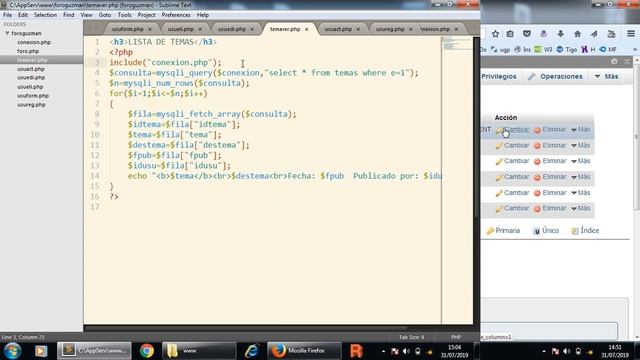This screenshot has width=640, height=360.
Task: Open usureg.php from the sidebar
Action: [x=31, y=104]
